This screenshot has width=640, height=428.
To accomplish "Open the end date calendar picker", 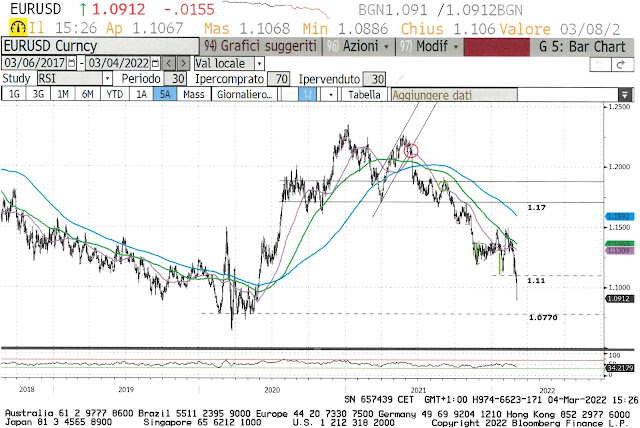I will (156, 63).
